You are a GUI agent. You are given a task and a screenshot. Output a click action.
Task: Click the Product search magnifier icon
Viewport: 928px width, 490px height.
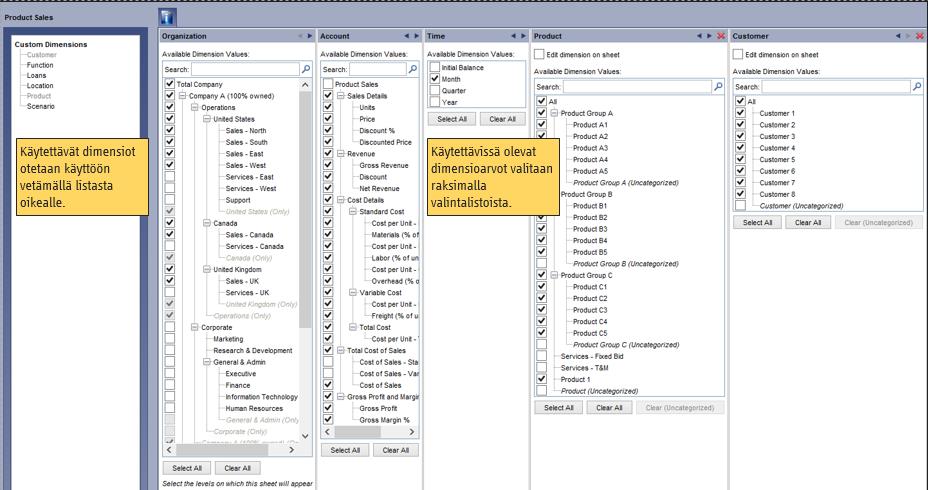pyautogui.click(x=718, y=86)
